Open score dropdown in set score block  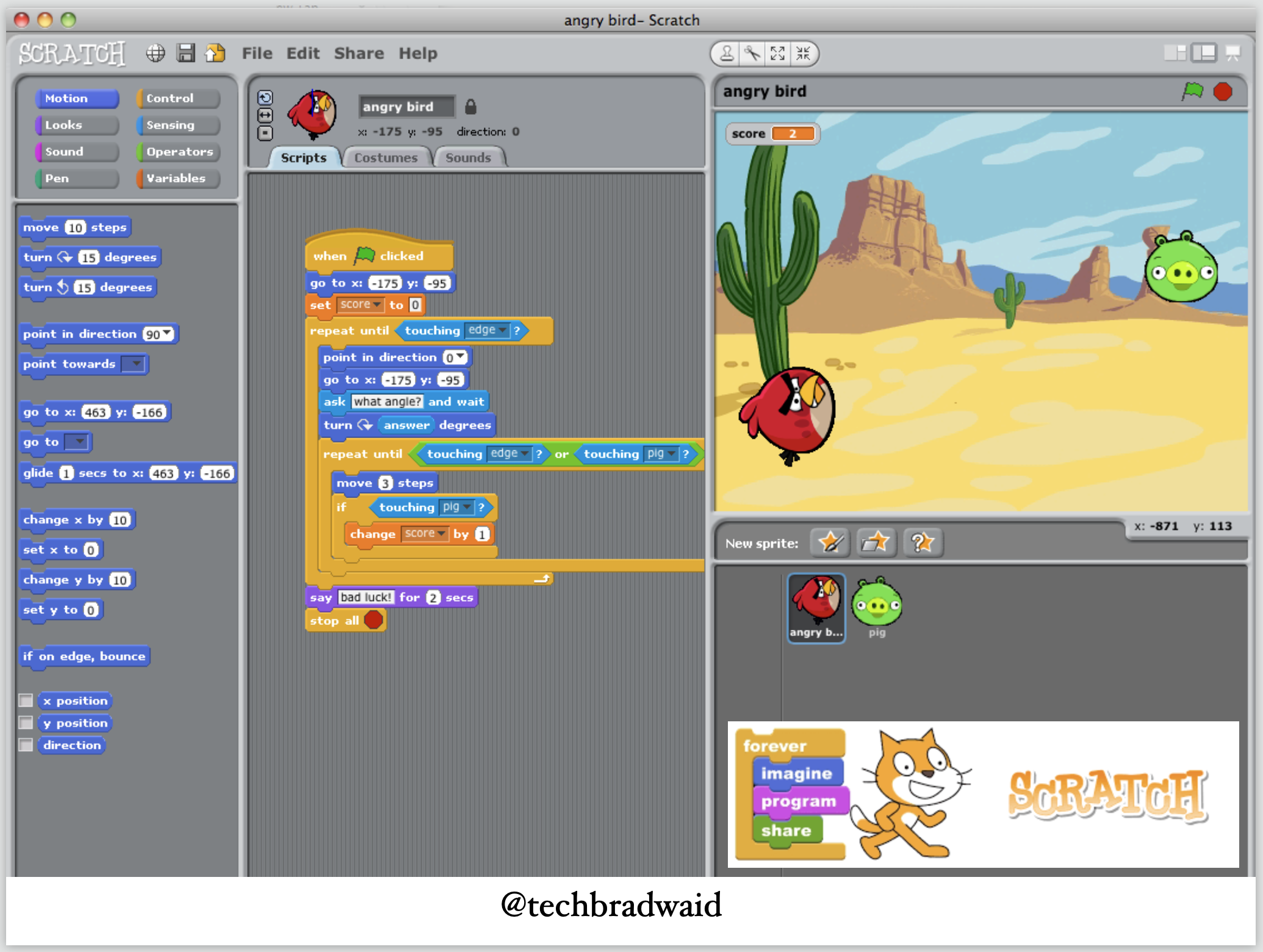360,304
